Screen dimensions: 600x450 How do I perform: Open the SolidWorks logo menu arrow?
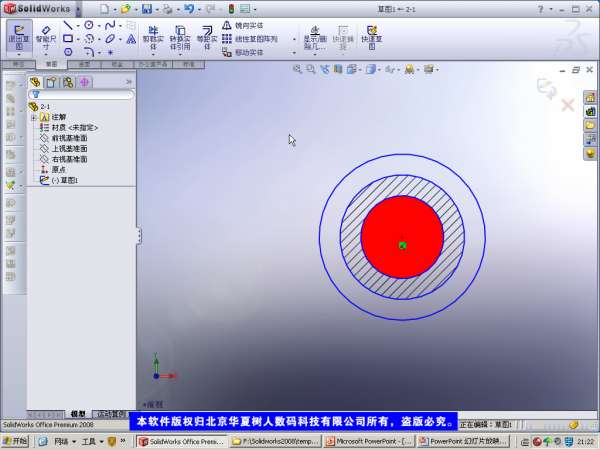pos(78,9)
